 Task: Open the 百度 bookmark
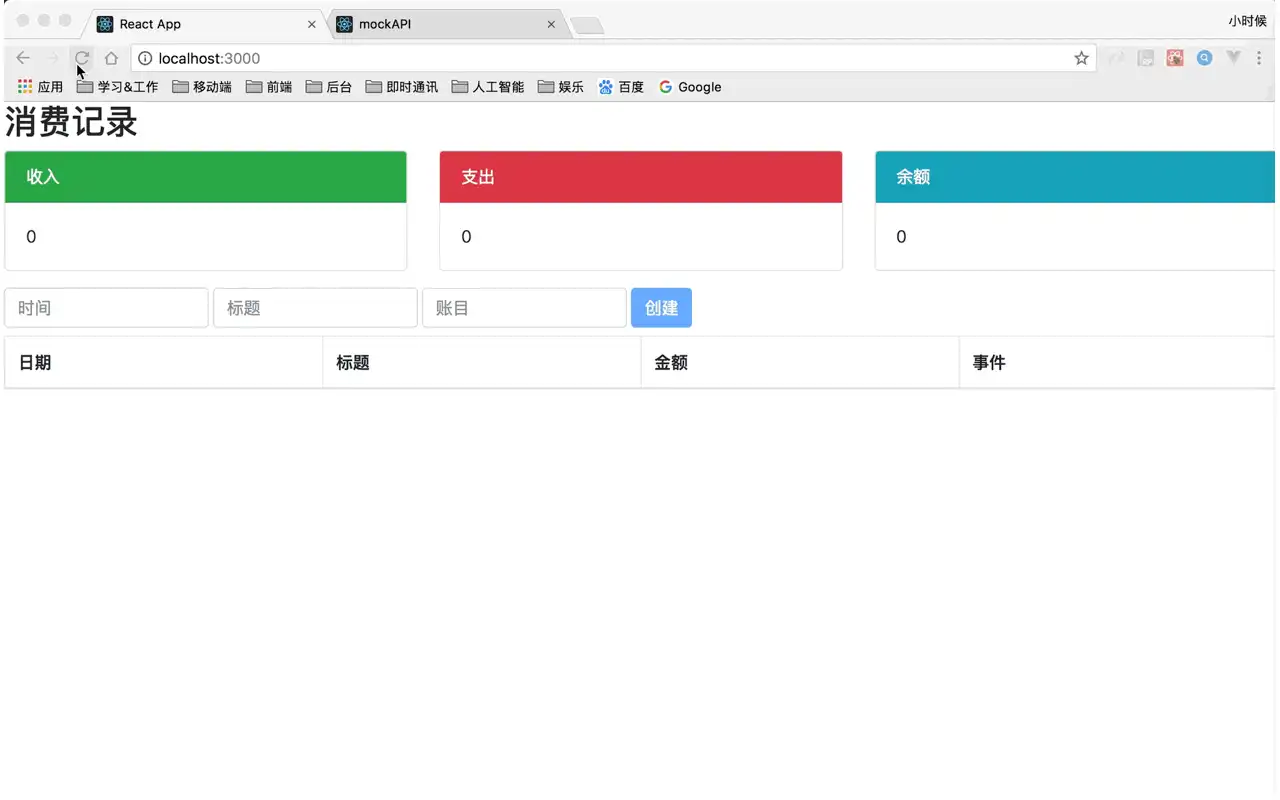point(621,87)
